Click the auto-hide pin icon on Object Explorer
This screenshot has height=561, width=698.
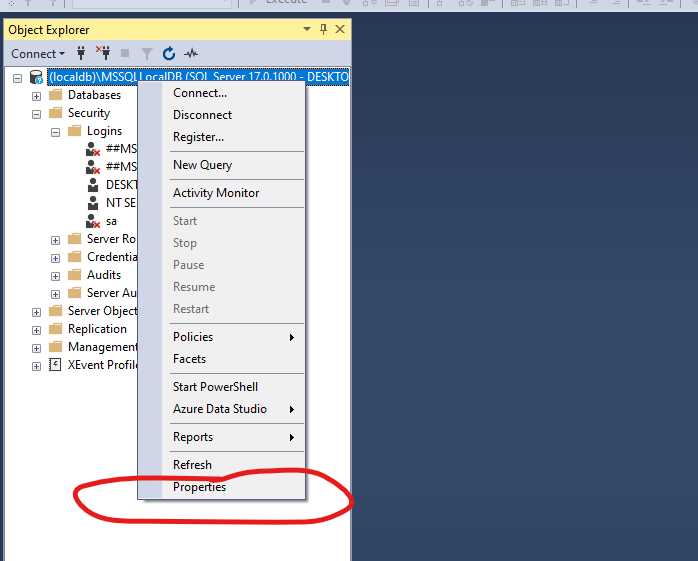point(323,30)
